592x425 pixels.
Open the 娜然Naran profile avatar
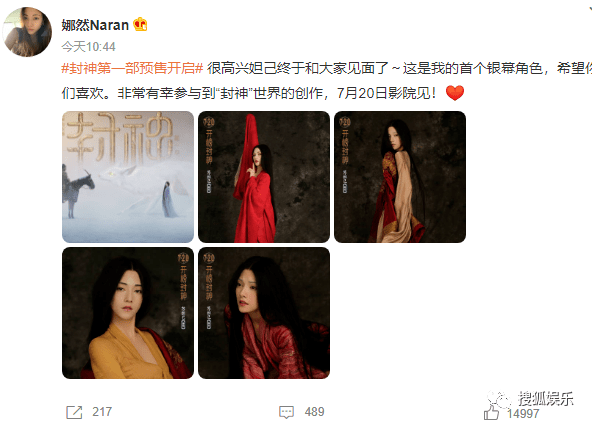pyautogui.click(x=27, y=32)
